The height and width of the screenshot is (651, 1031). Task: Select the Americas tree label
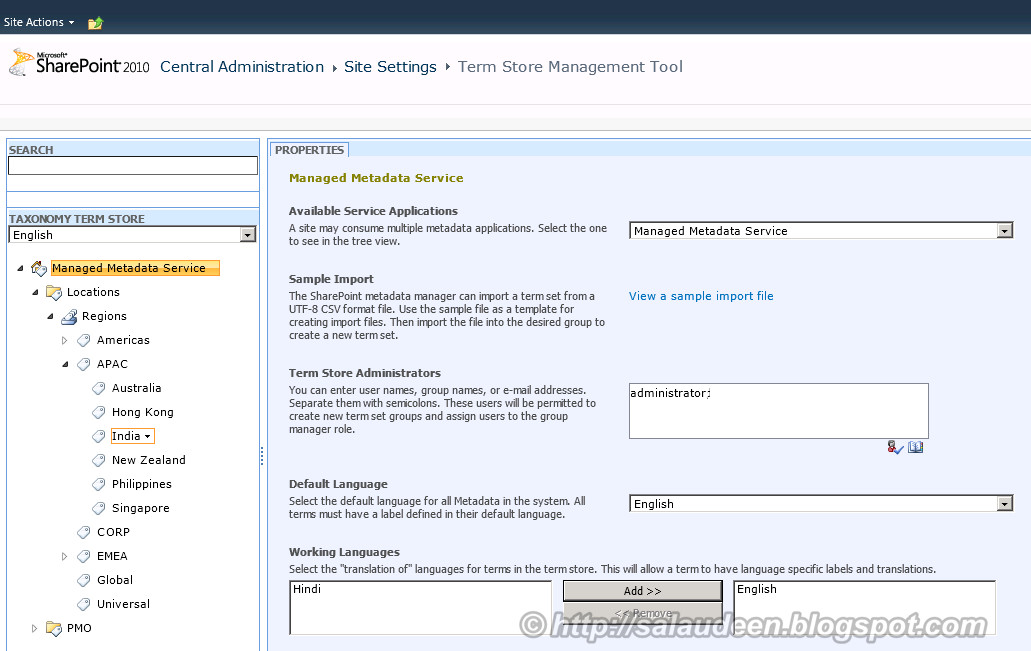(123, 340)
